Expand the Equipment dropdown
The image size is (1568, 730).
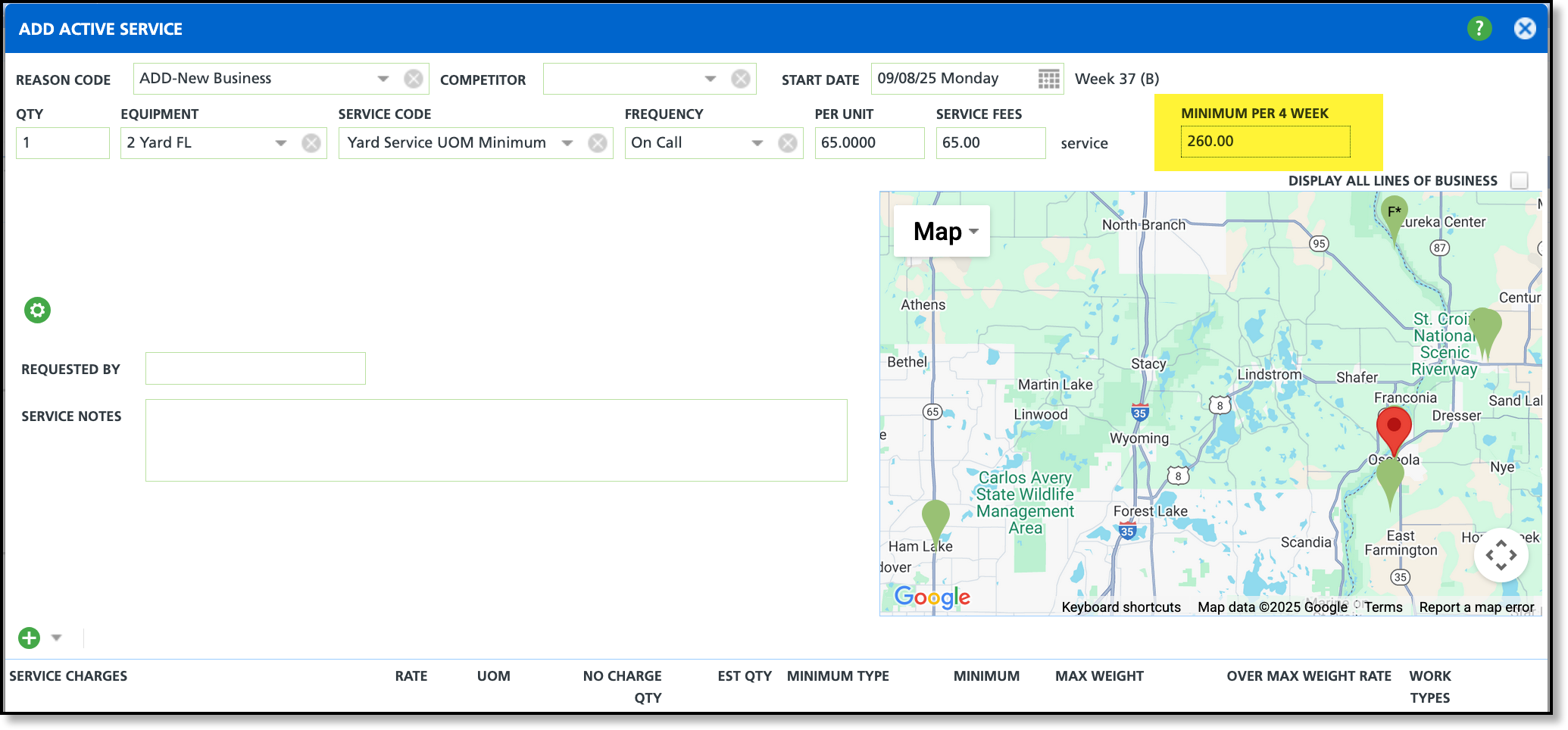tap(281, 143)
